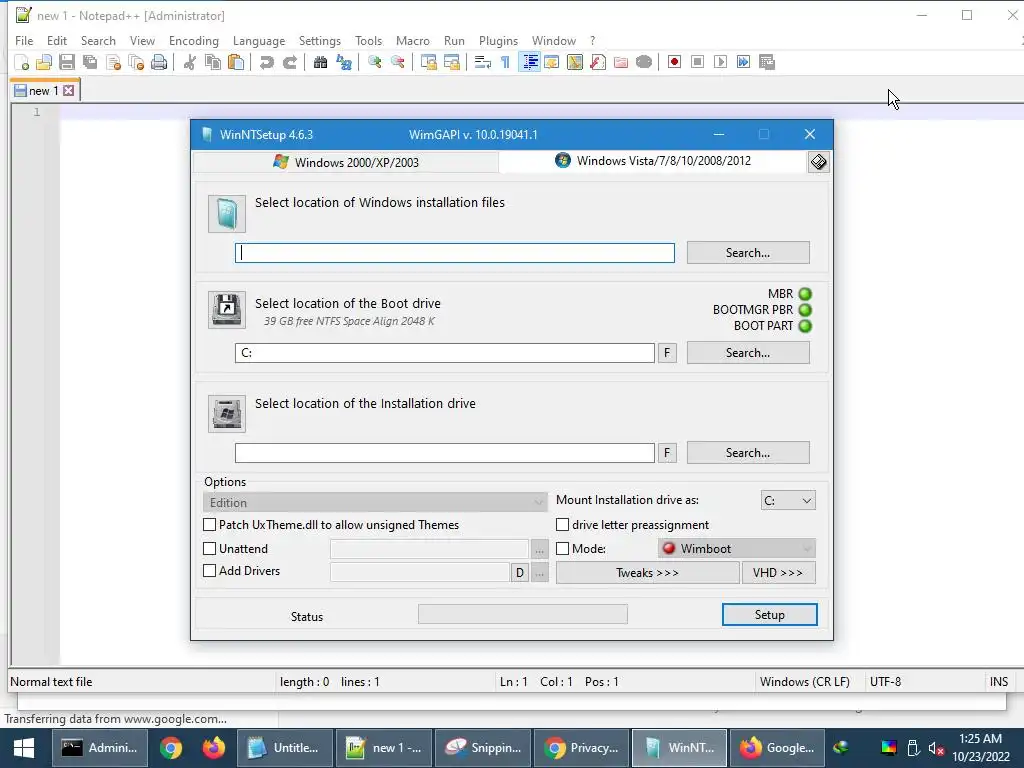This screenshot has height=768, width=1024.
Task: Open the Encoding menu
Action: 193,40
